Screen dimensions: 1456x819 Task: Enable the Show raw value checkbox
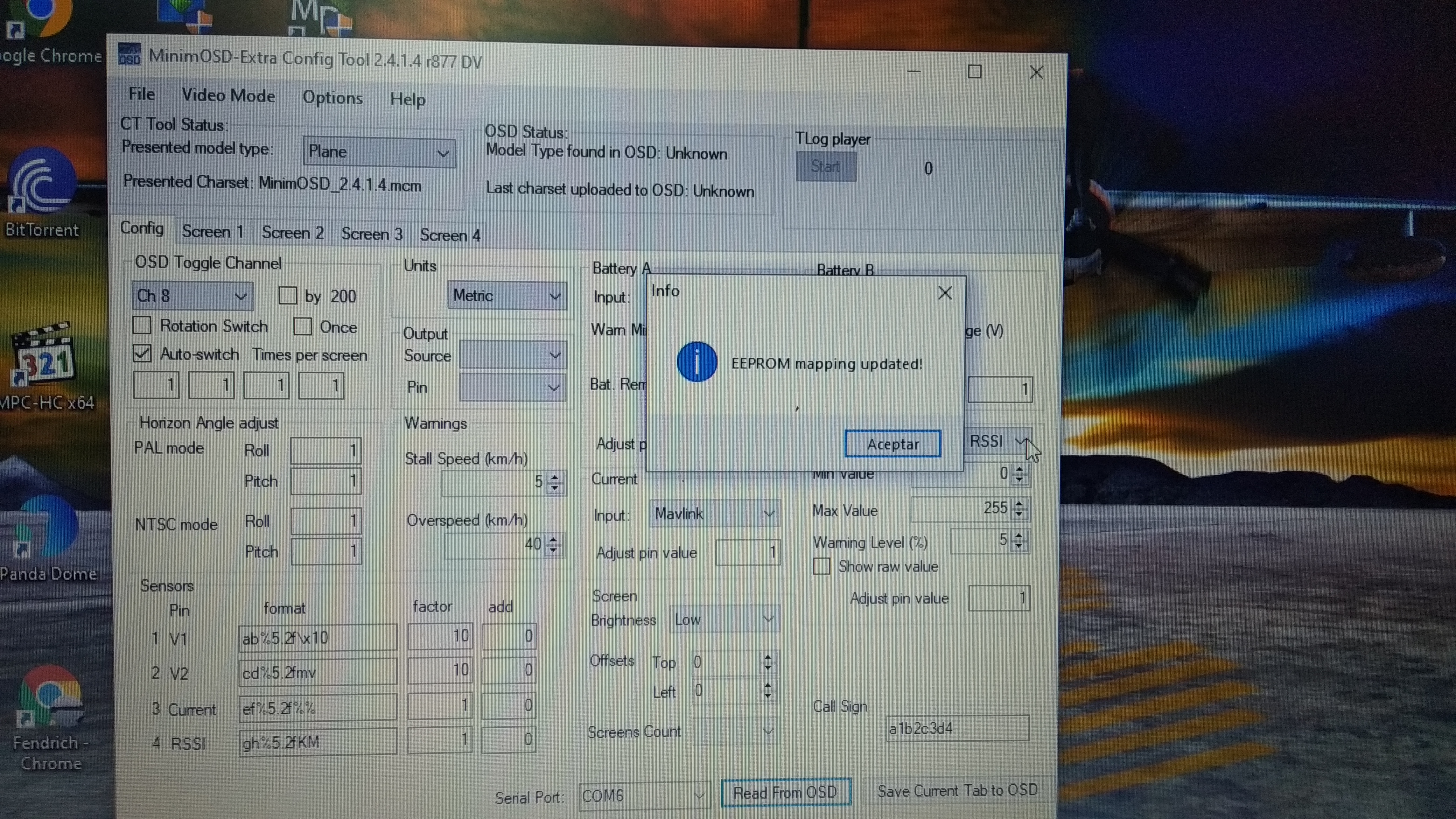pyautogui.click(x=821, y=566)
